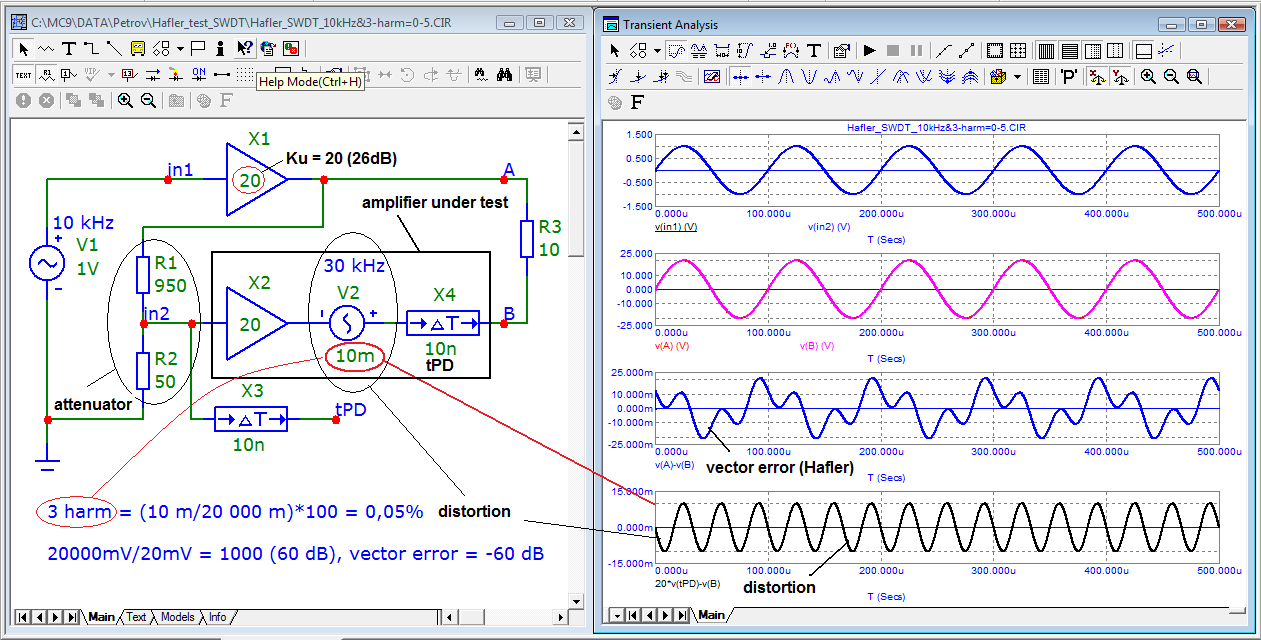This screenshot has height=640, width=1261.
Task: Switch to the Models tab
Action: coord(178,617)
